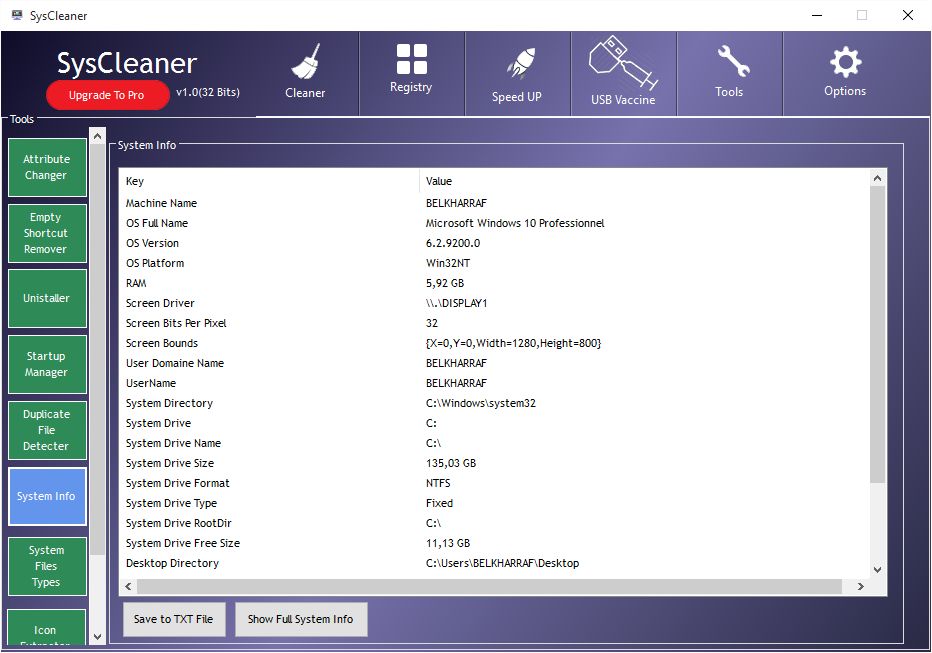Select the System Directory row
Screen dimensions: 932x653
[x=495, y=403]
